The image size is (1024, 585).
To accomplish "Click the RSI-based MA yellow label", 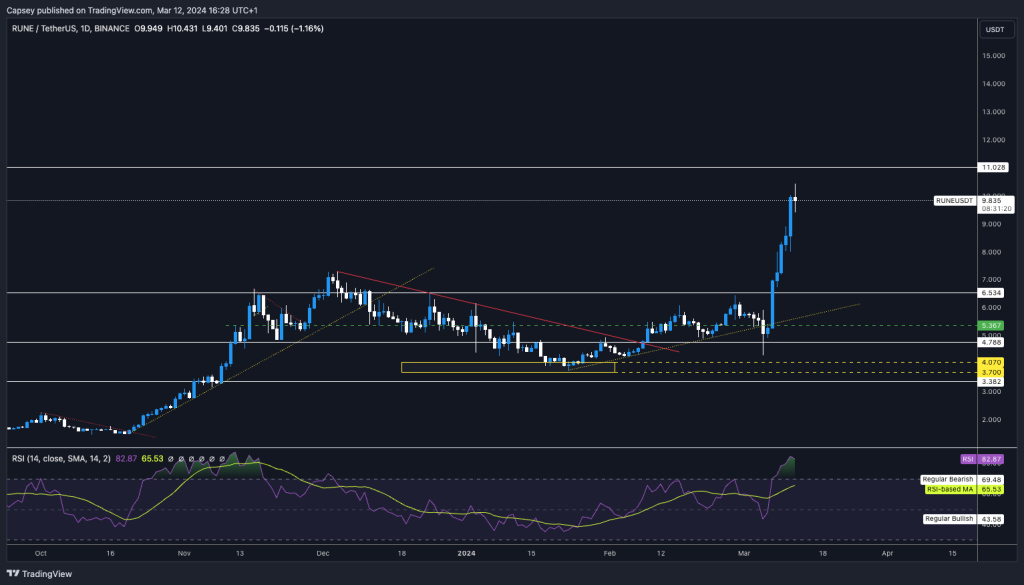I will click(949, 489).
